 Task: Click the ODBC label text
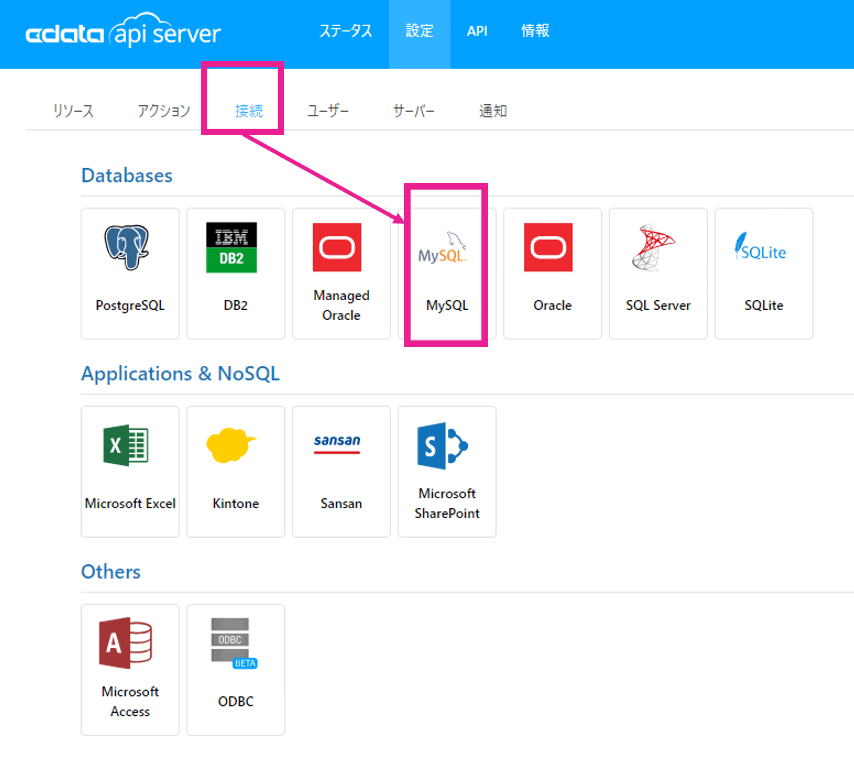click(236, 702)
